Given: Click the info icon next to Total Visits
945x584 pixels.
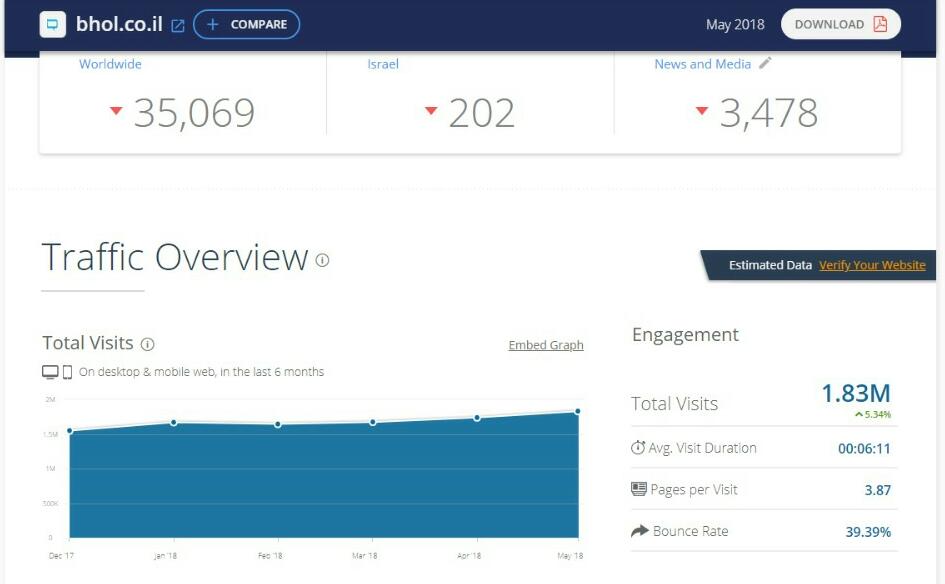Looking at the screenshot, I should click(x=147, y=344).
